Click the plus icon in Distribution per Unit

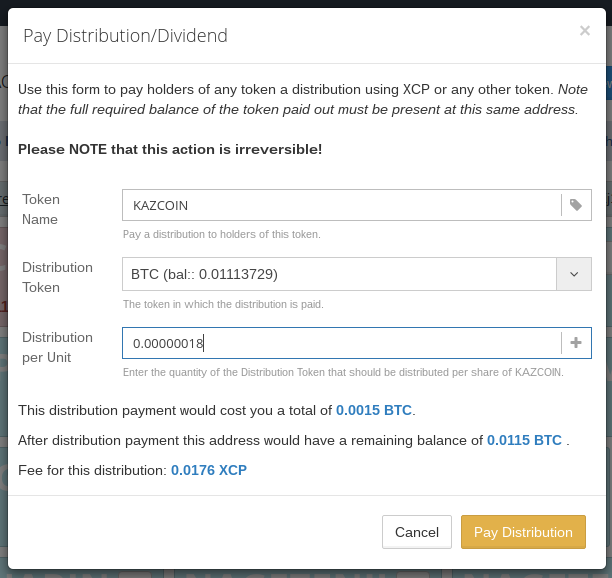(576, 343)
